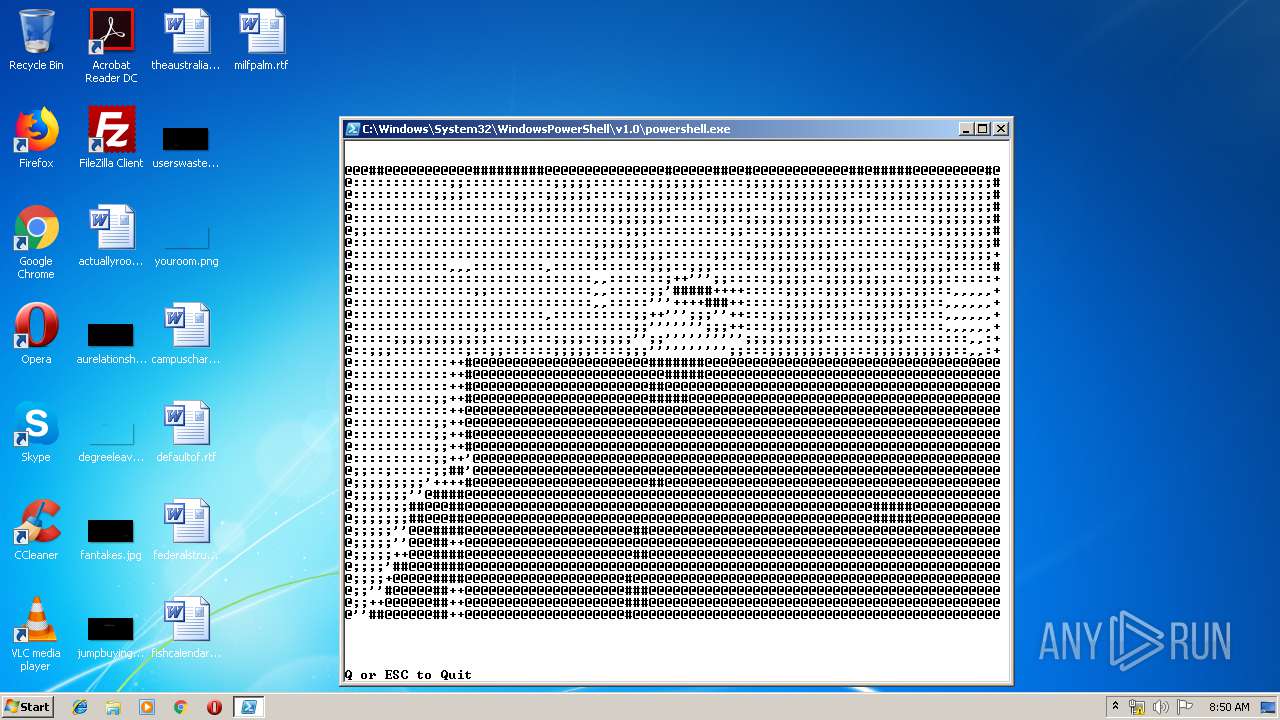Image resolution: width=1280 pixels, height=720 pixels.
Task: Open Windows Explorer folder in taskbar
Action: coord(113,707)
